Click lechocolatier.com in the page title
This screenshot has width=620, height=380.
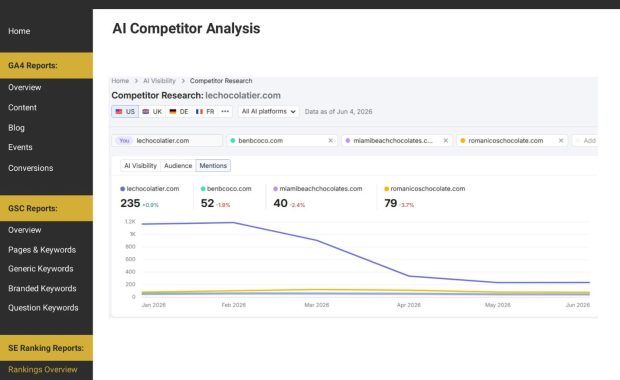tap(243, 95)
